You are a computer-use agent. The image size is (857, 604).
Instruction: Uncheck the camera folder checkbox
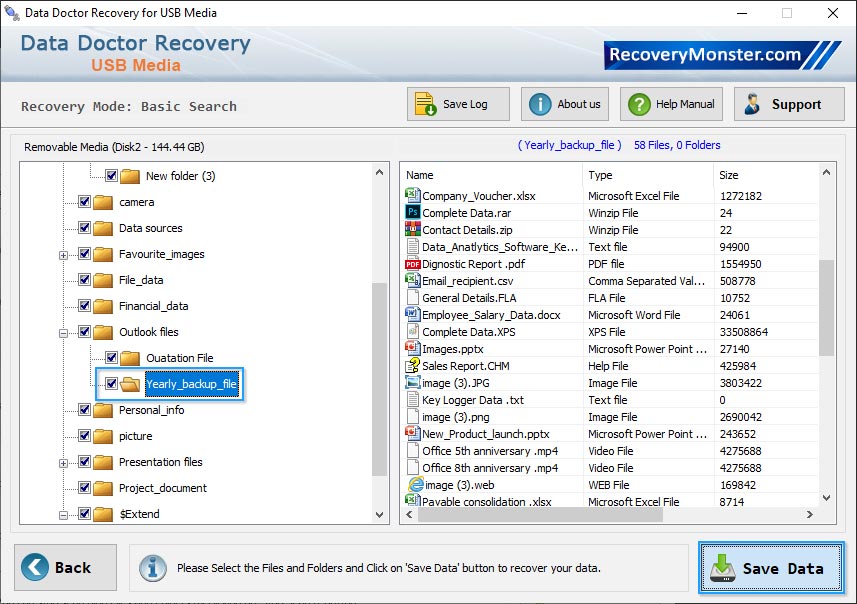pyautogui.click(x=82, y=202)
